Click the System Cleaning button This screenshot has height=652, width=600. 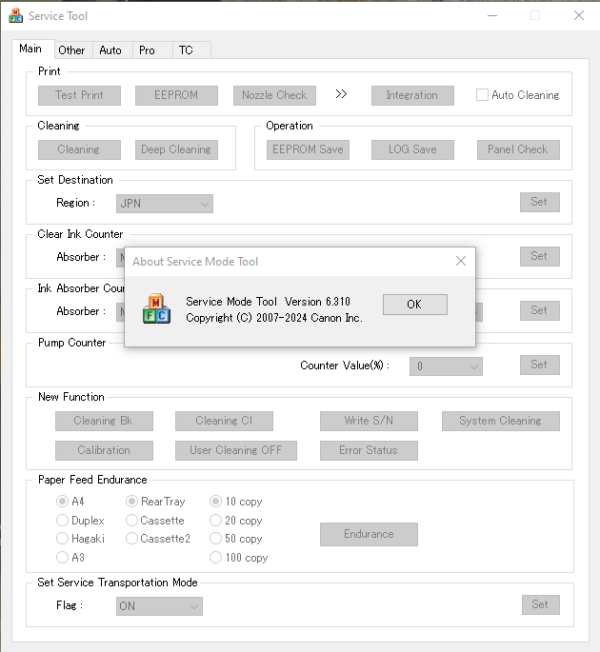[501, 421]
